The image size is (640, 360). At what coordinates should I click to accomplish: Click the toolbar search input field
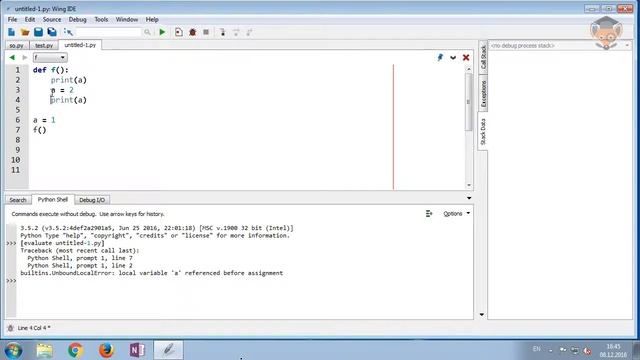109,32
